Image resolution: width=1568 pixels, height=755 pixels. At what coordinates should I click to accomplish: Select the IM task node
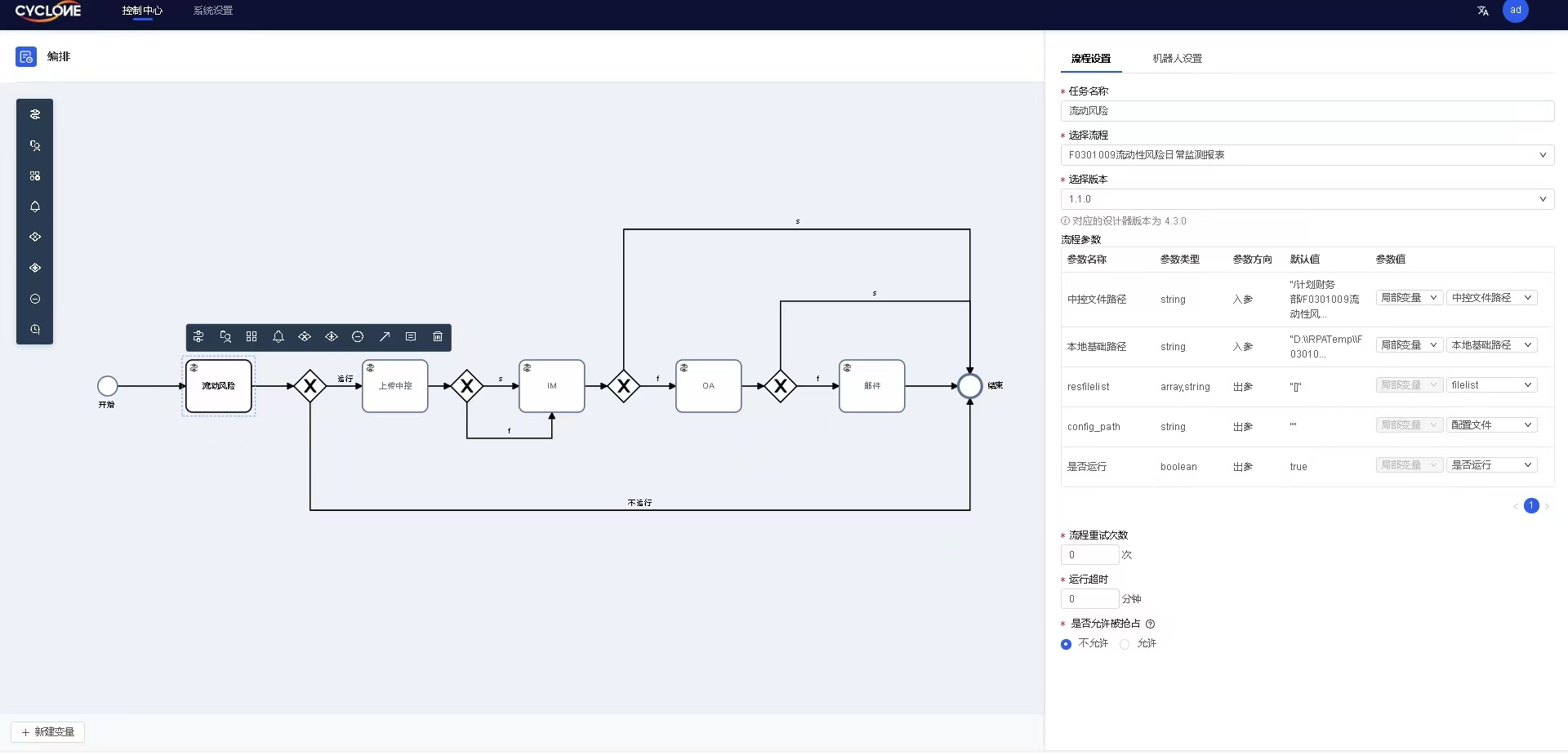(x=552, y=386)
